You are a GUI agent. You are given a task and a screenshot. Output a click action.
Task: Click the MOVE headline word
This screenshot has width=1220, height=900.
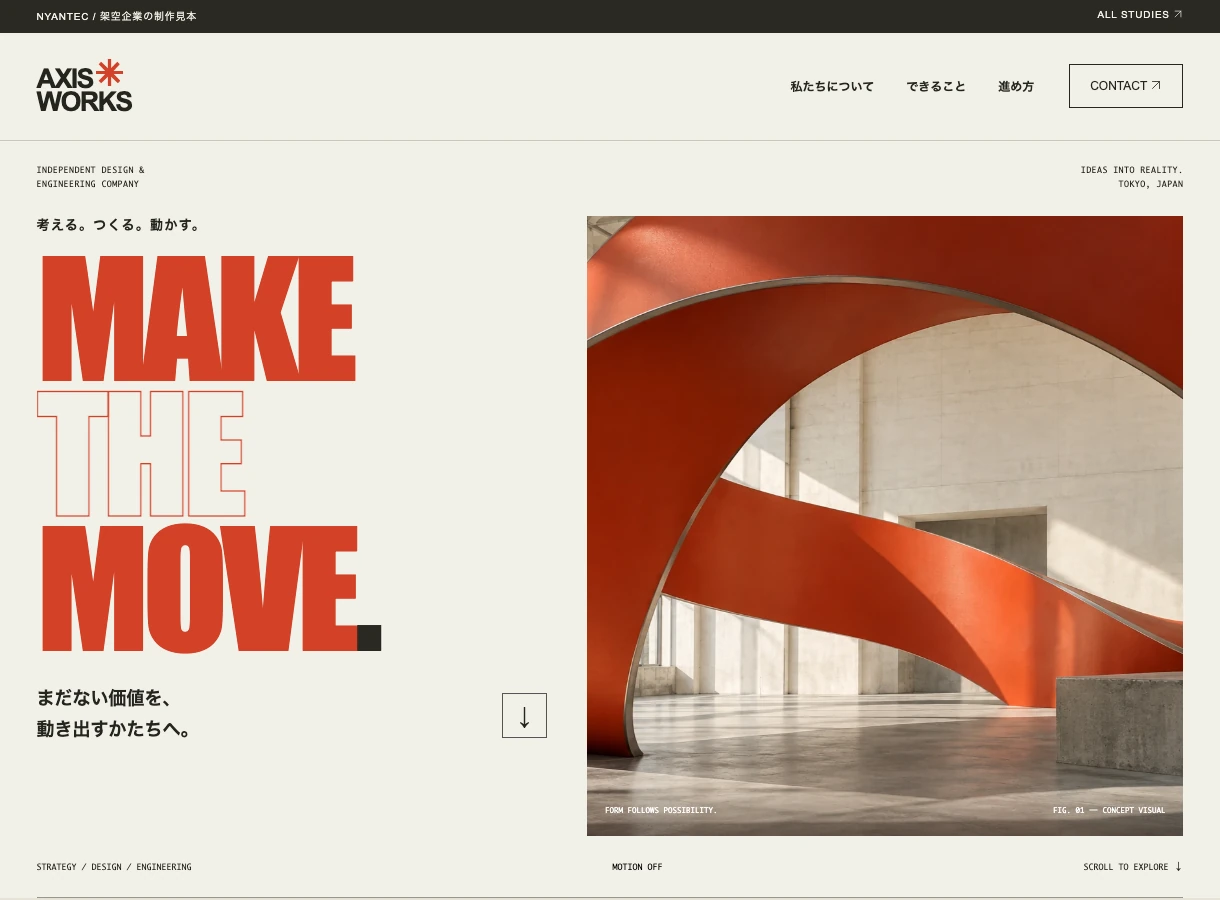tap(199, 588)
